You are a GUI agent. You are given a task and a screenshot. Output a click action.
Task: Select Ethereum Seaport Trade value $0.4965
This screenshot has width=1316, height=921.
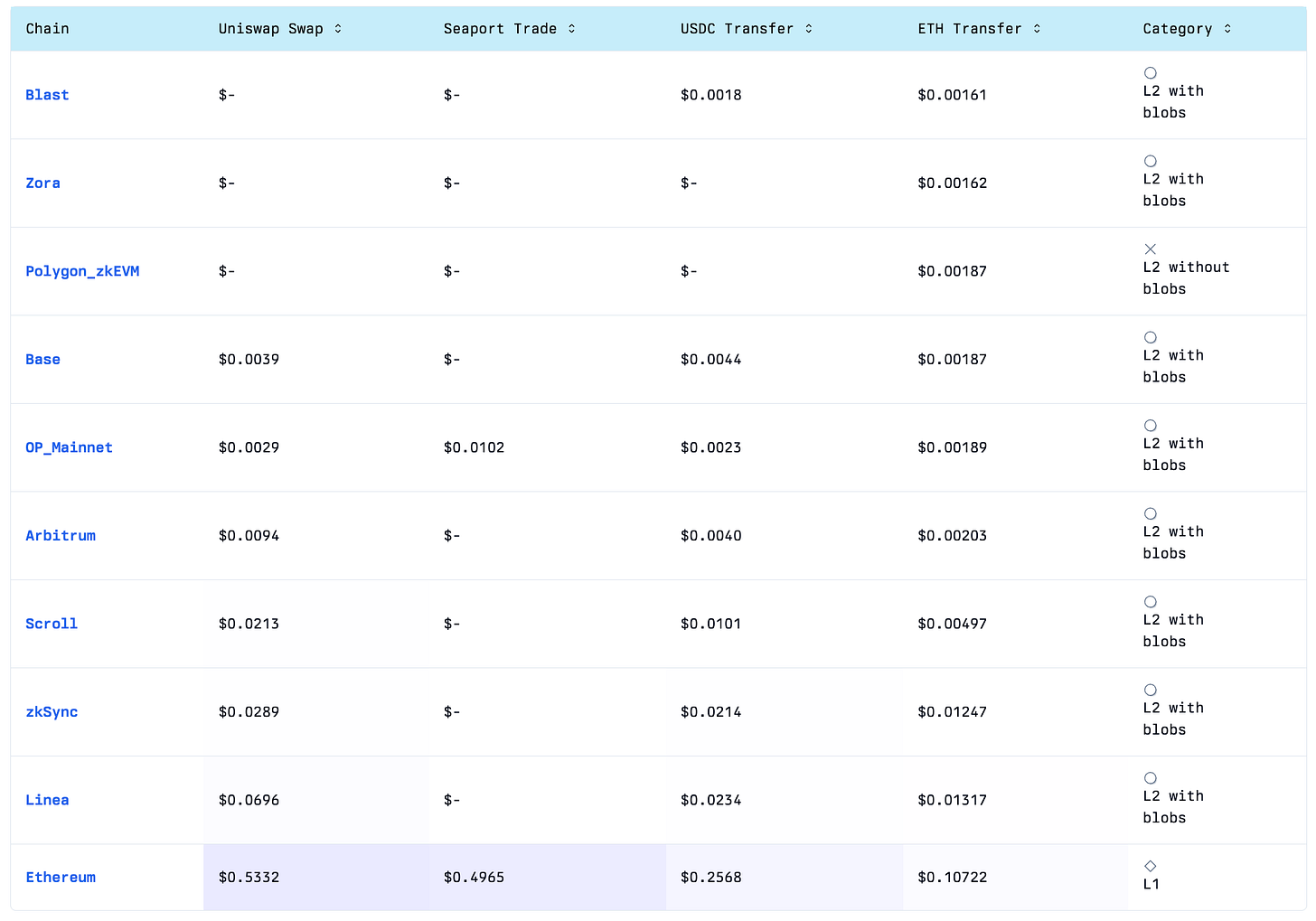point(474,877)
